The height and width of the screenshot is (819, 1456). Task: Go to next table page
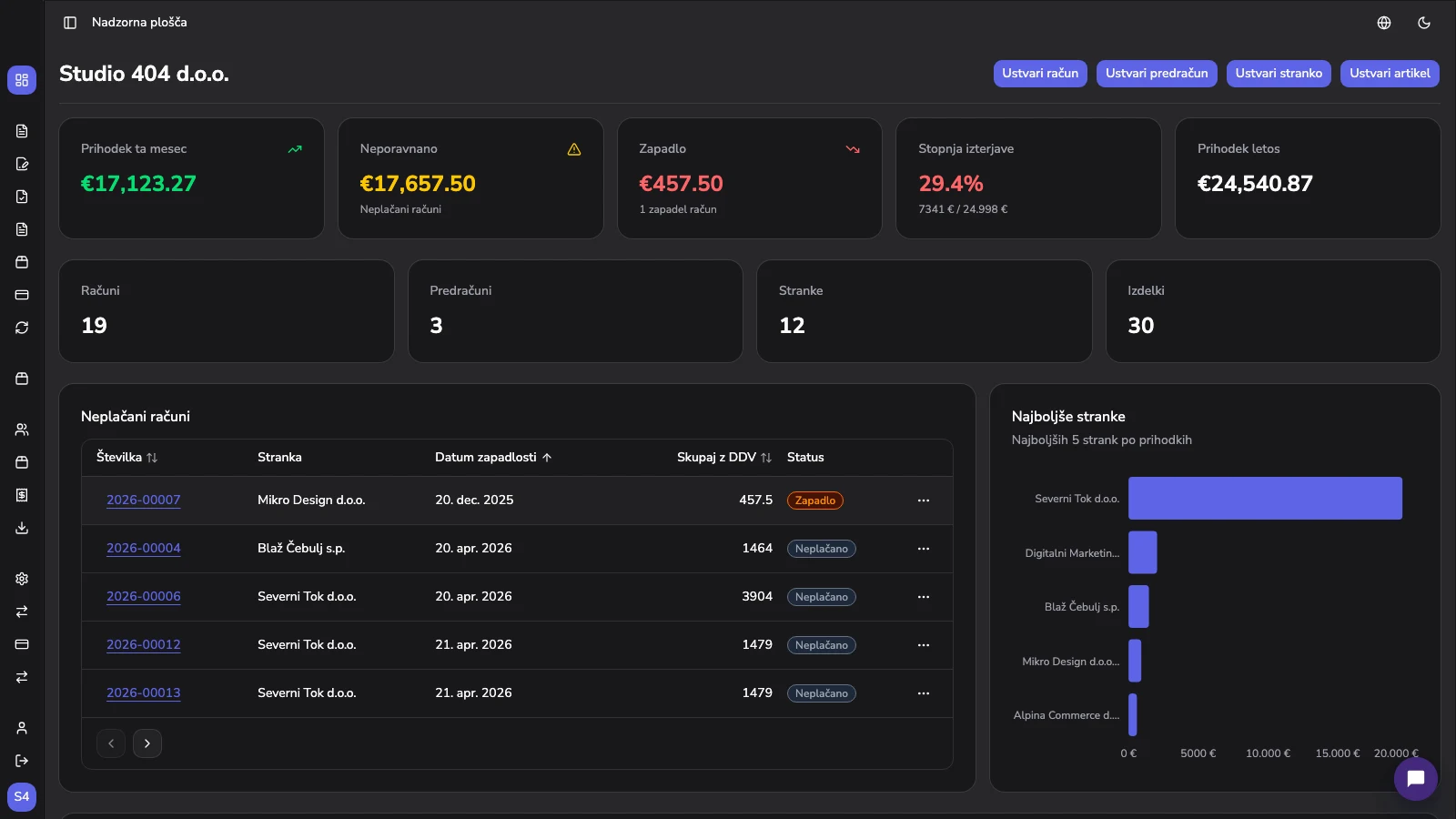coord(147,743)
